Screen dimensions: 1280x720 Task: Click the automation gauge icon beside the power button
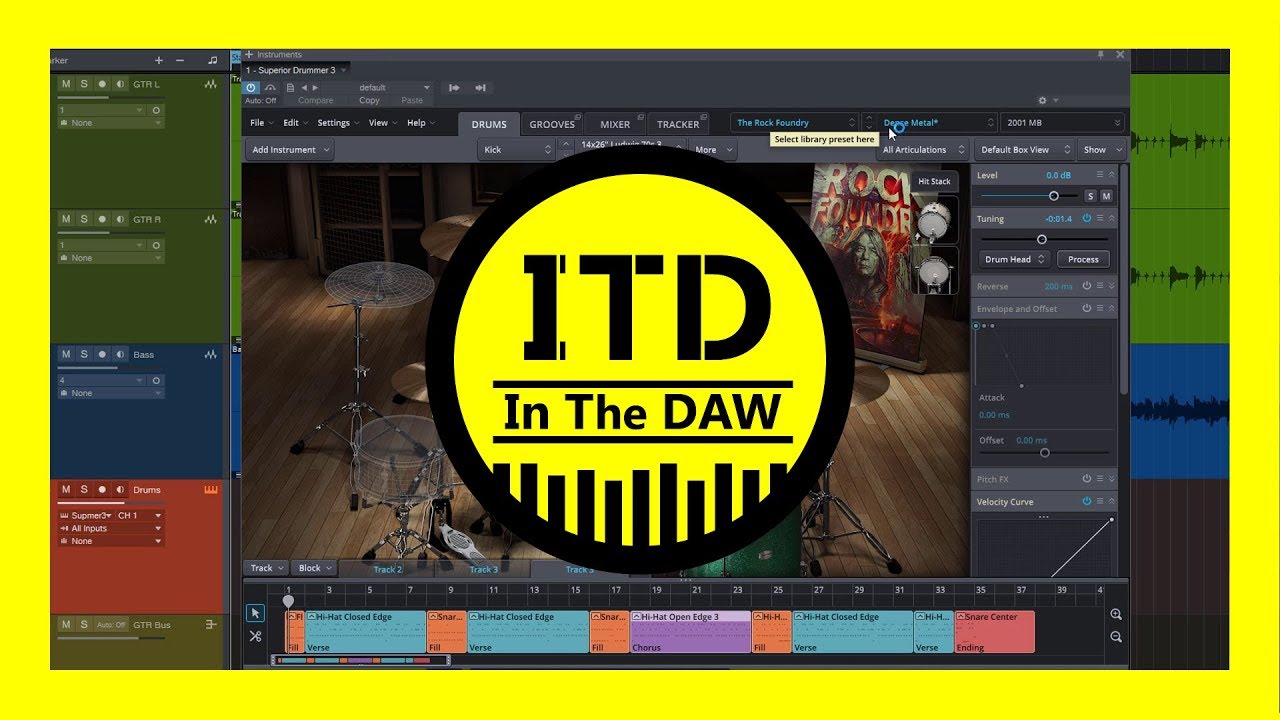(x=270, y=88)
